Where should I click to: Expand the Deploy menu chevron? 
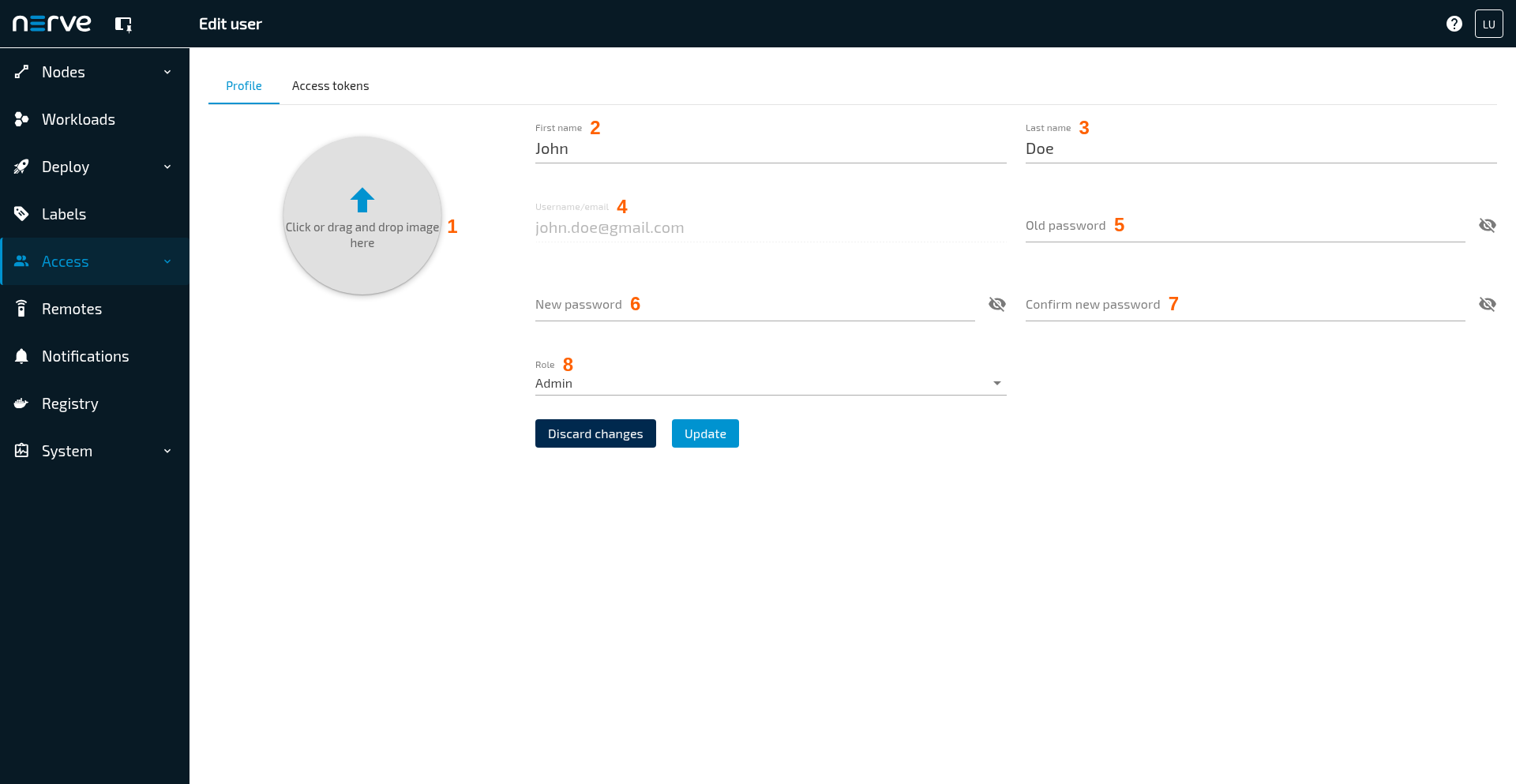click(x=167, y=167)
